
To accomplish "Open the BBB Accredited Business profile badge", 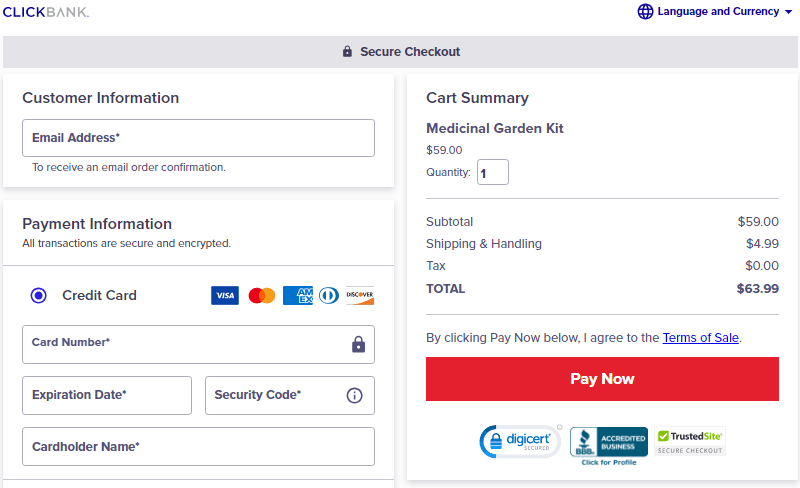I will 609,446.
